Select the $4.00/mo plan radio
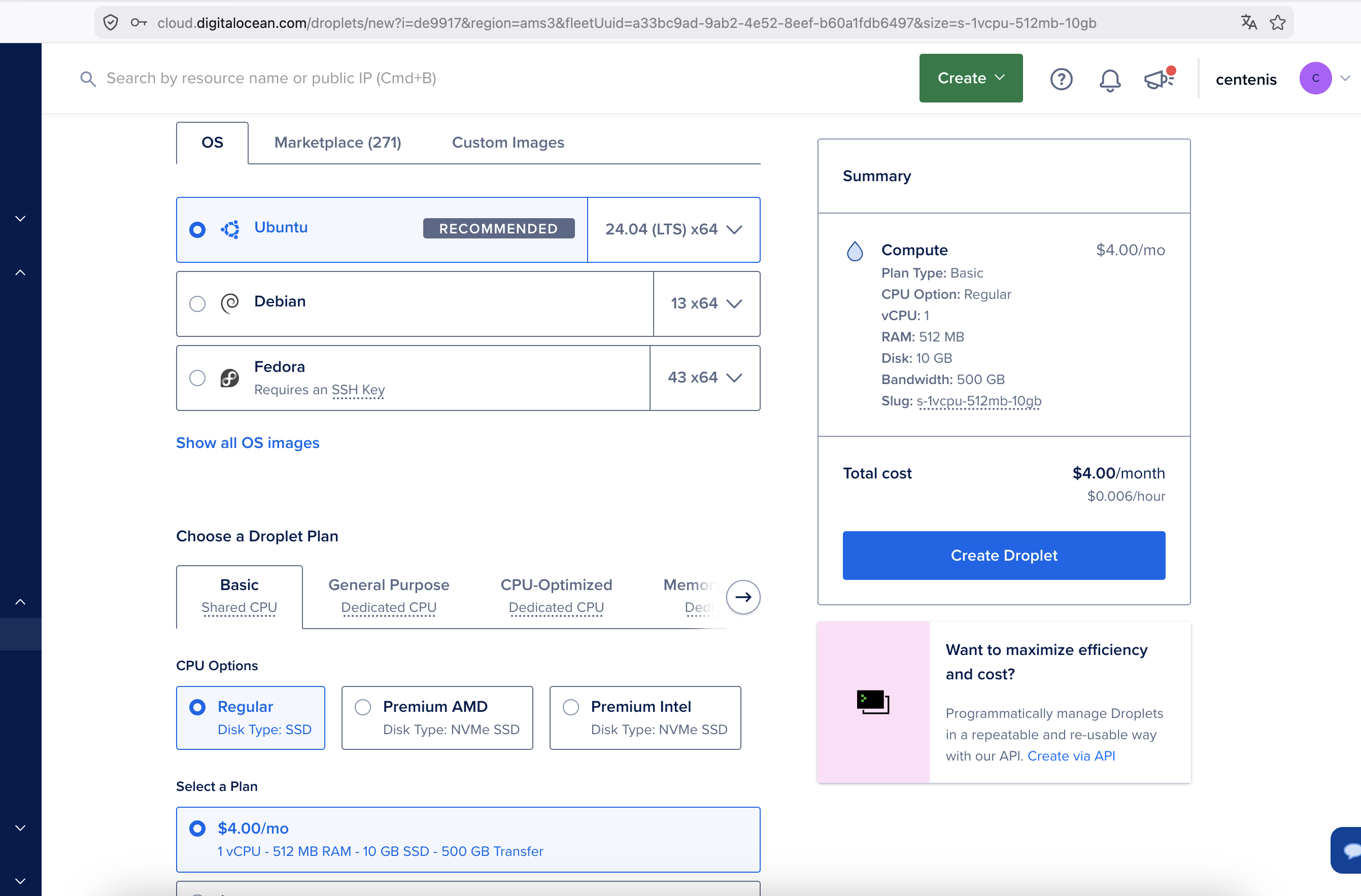Viewport: 1361px width, 896px height. point(197,828)
